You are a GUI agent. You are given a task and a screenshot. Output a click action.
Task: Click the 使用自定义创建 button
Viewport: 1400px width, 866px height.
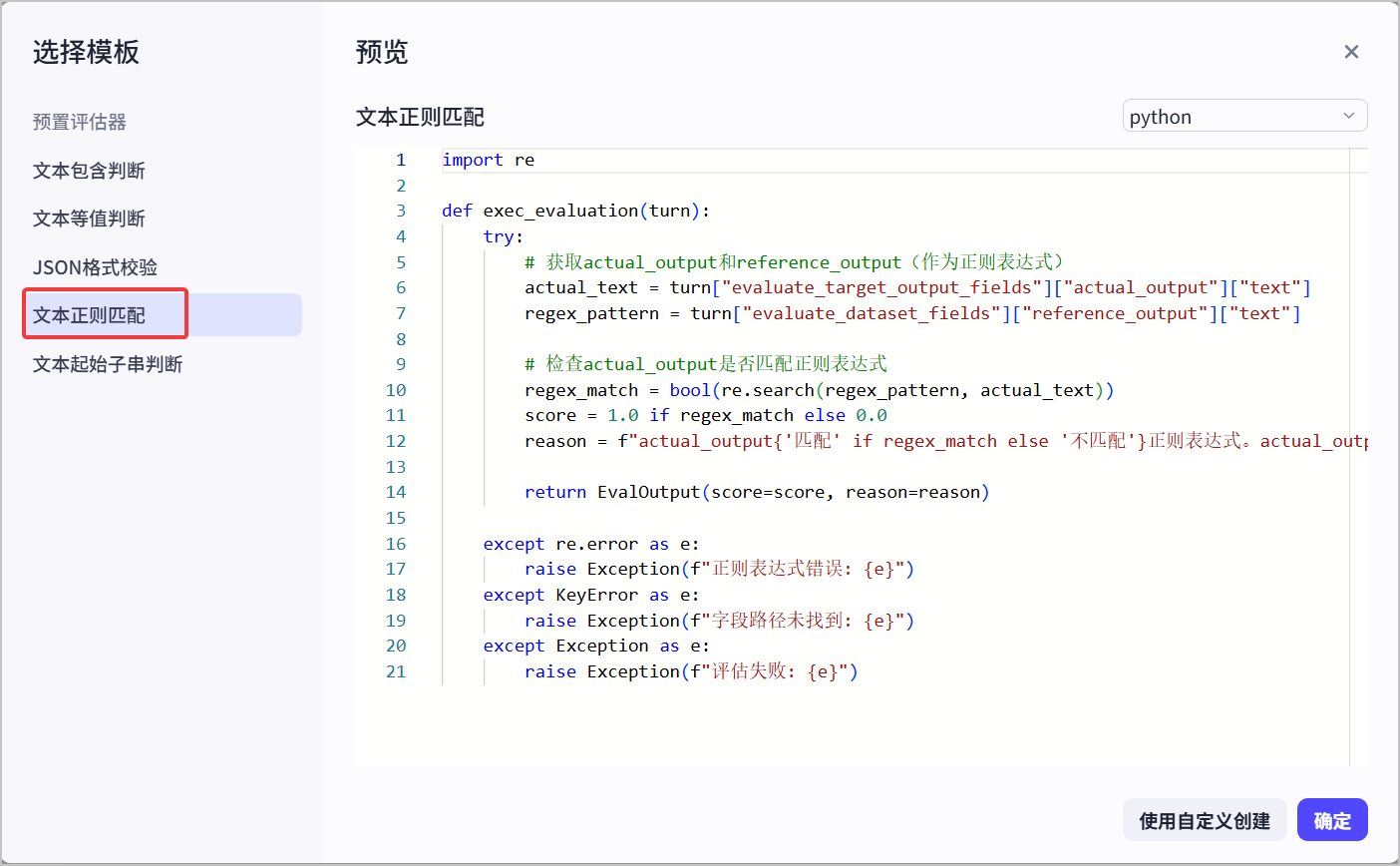pos(1205,820)
